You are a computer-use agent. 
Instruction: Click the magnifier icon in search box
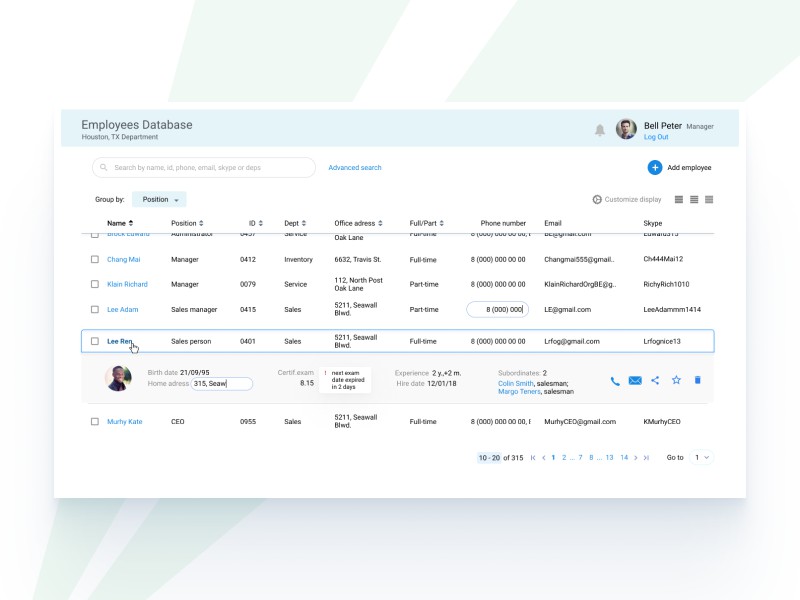(x=104, y=167)
